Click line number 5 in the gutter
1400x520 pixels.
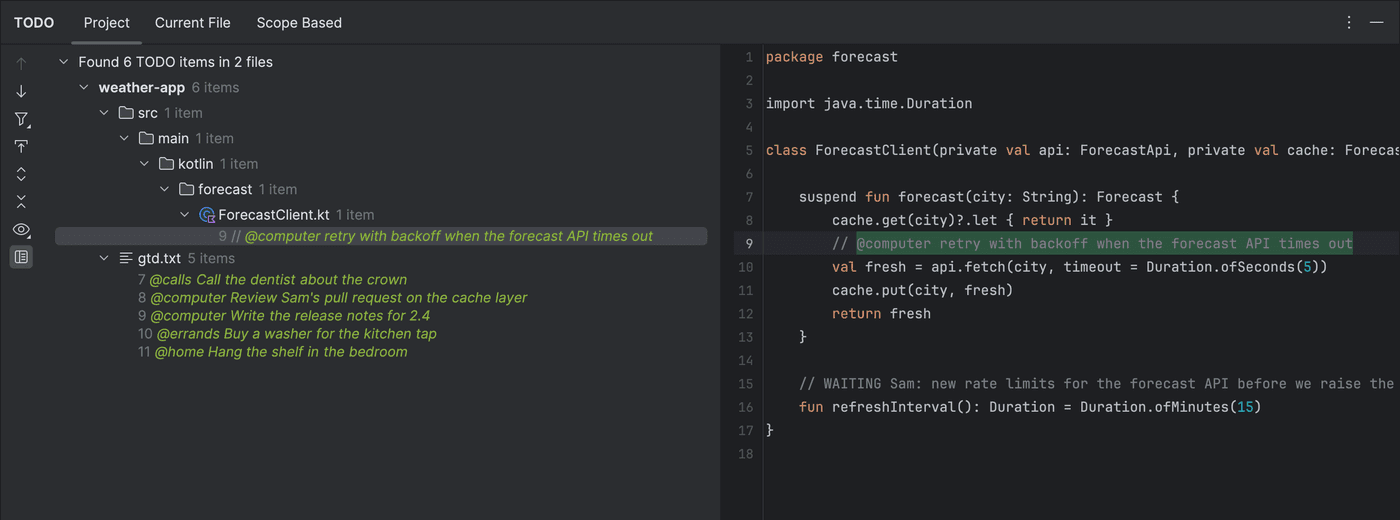coord(749,150)
